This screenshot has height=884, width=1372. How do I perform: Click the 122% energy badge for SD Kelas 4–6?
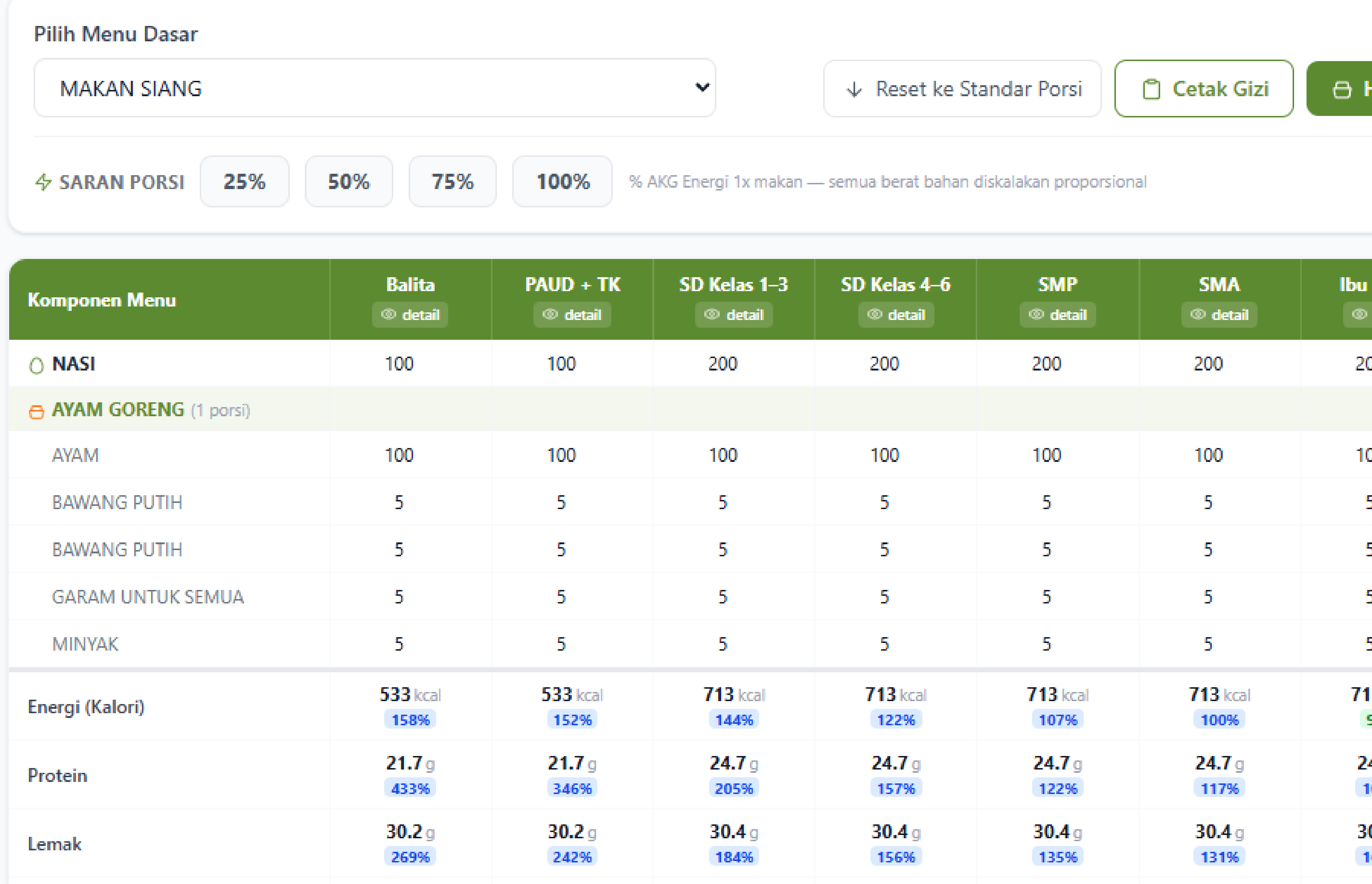pos(896,720)
